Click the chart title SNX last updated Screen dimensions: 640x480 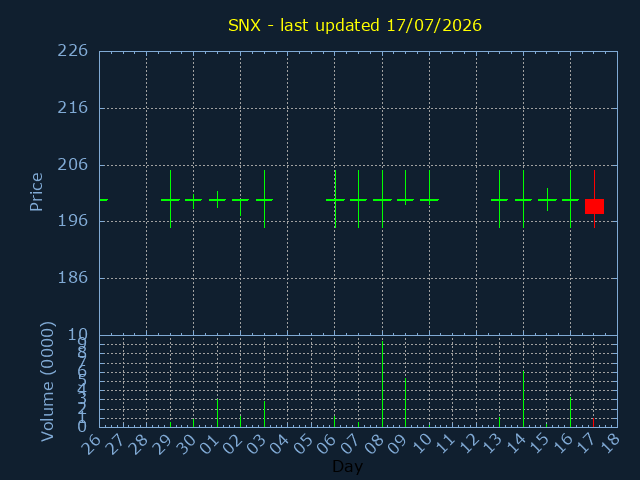355,25
